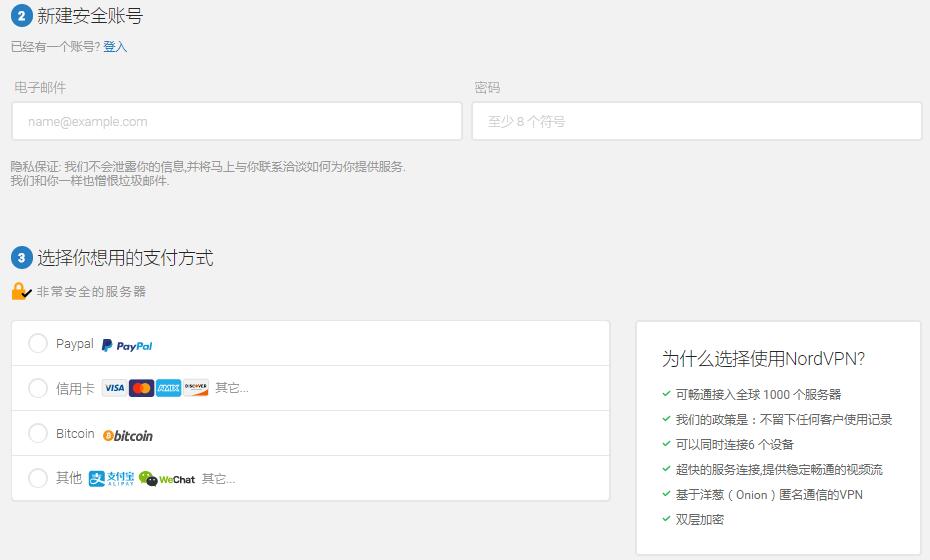Click the Alipay logo icon
Image resolution: width=930 pixels, height=560 pixels.
point(110,479)
